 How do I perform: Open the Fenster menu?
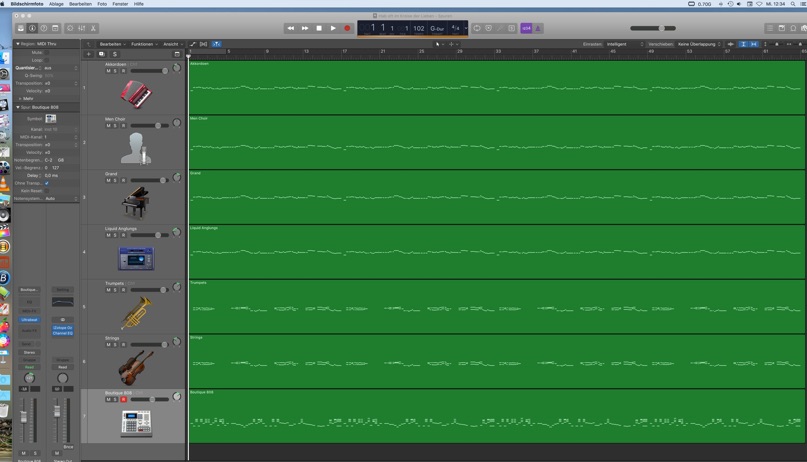click(120, 4)
